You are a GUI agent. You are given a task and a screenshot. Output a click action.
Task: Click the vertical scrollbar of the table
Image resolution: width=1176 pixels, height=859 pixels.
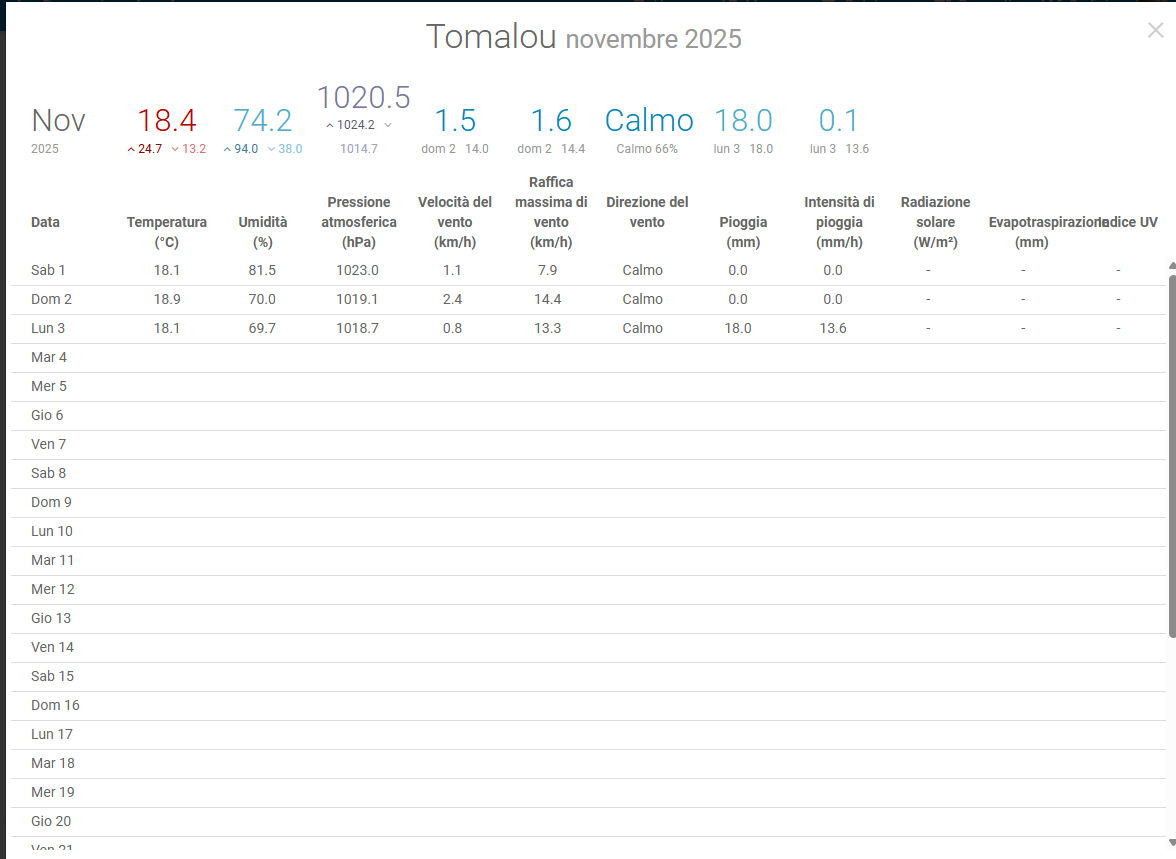pos(1171,450)
